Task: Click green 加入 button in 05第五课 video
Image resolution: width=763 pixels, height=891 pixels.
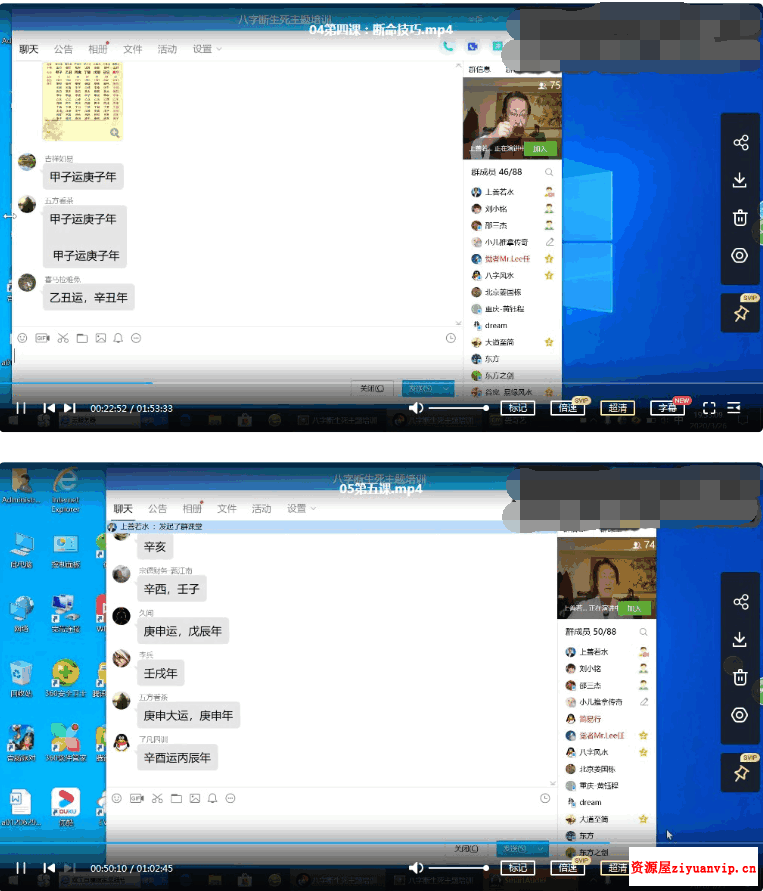Action: (633, 609)
